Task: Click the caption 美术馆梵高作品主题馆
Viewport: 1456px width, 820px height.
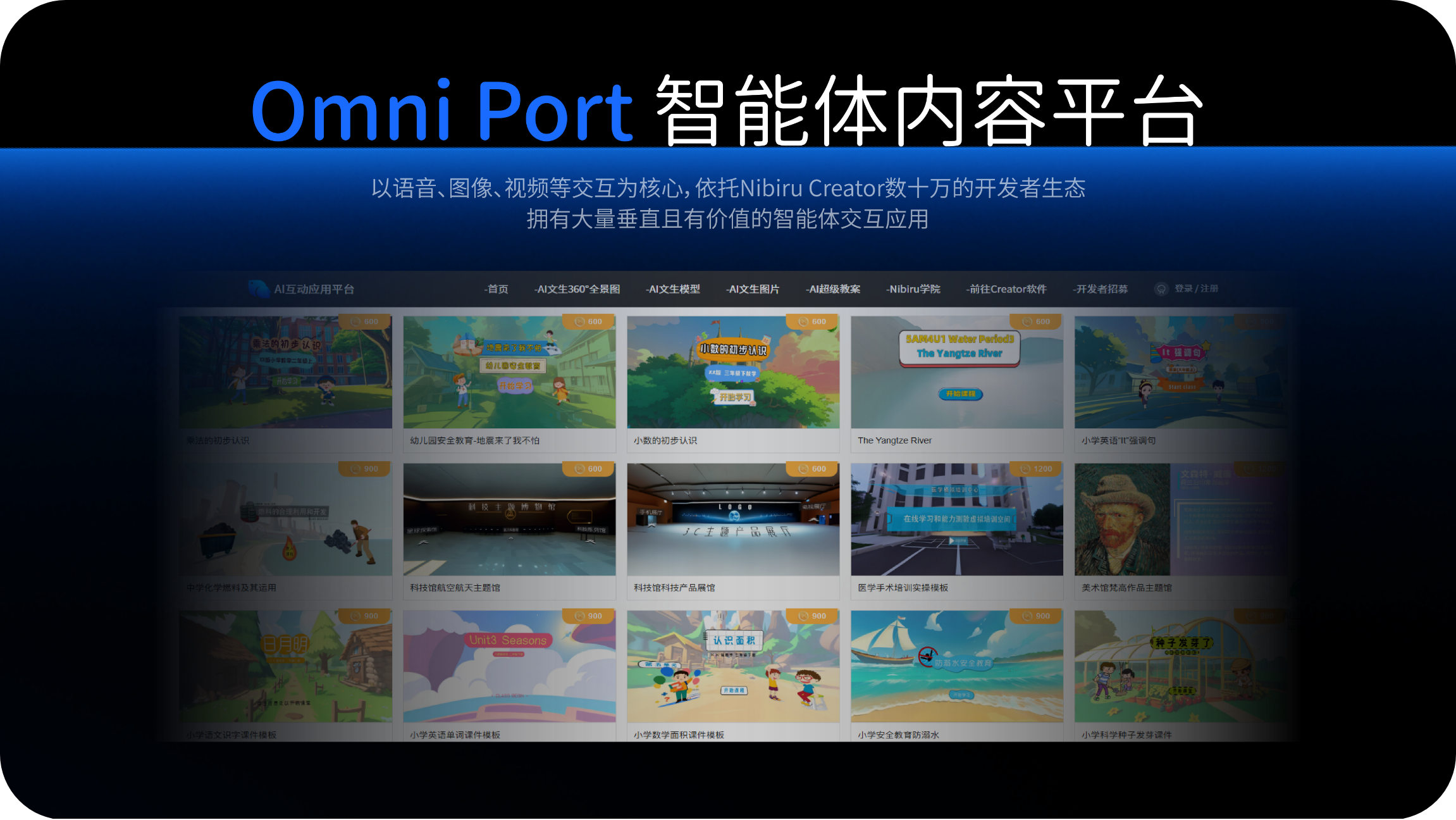Action: point(1126,588)
